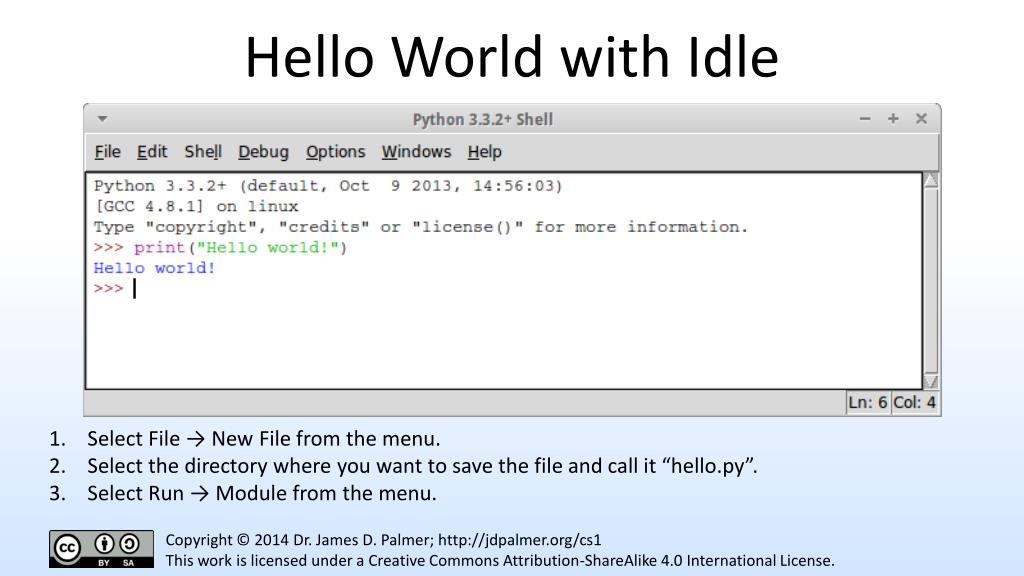
Task: Click step 1 'Select File → New File' text
Action: [264, 439]
